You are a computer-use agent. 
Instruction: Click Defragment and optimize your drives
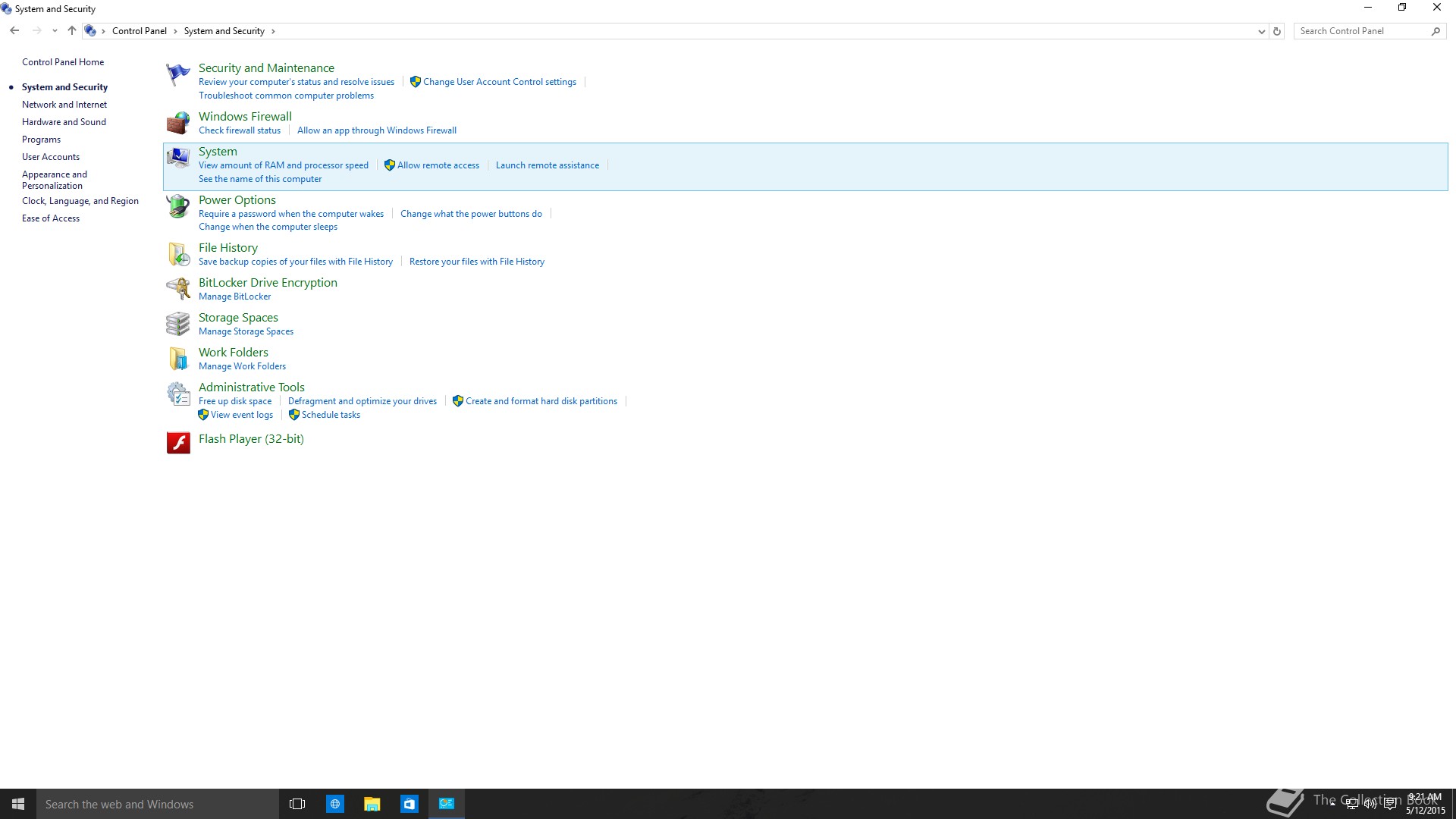362,401
